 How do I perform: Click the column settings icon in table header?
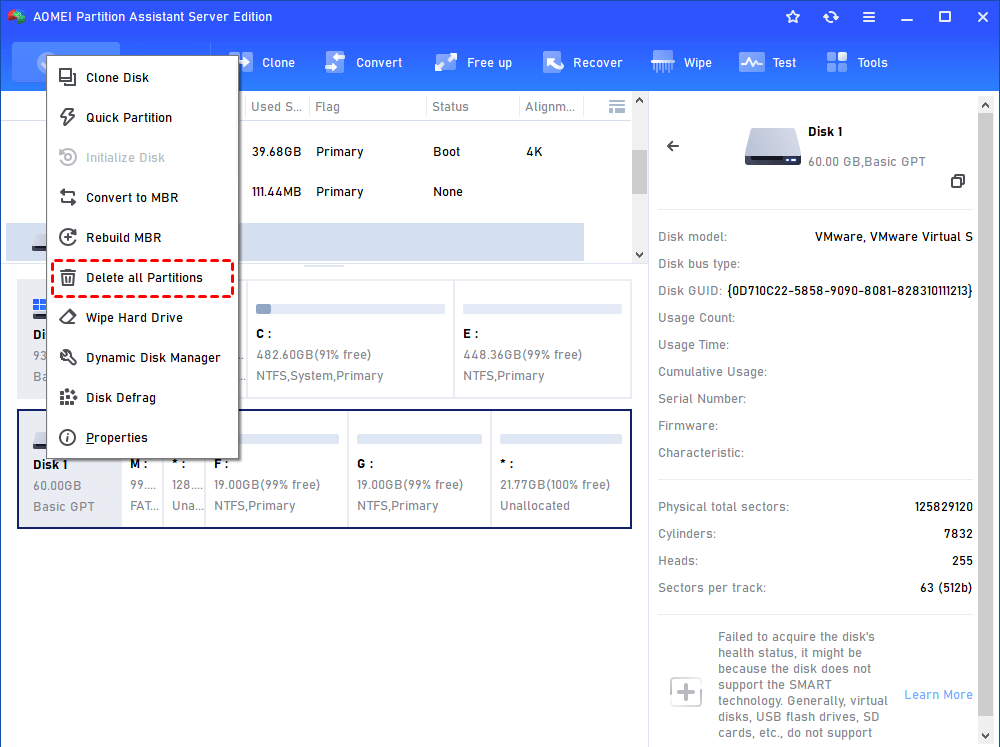(x=617, y=107)
